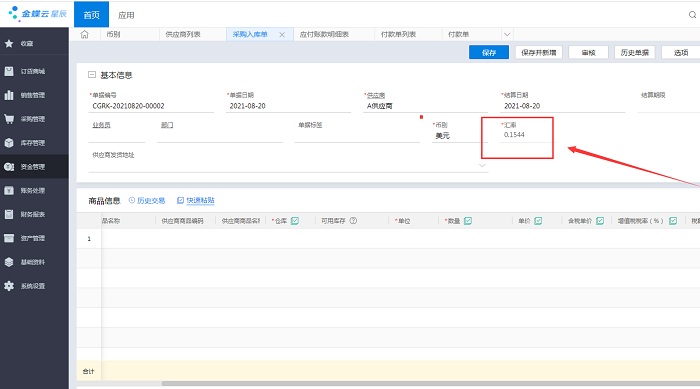The width and height of the screenshot is (700, 389).
Task: Open 财务报表 financial reports module
Action: pos(34,214)
